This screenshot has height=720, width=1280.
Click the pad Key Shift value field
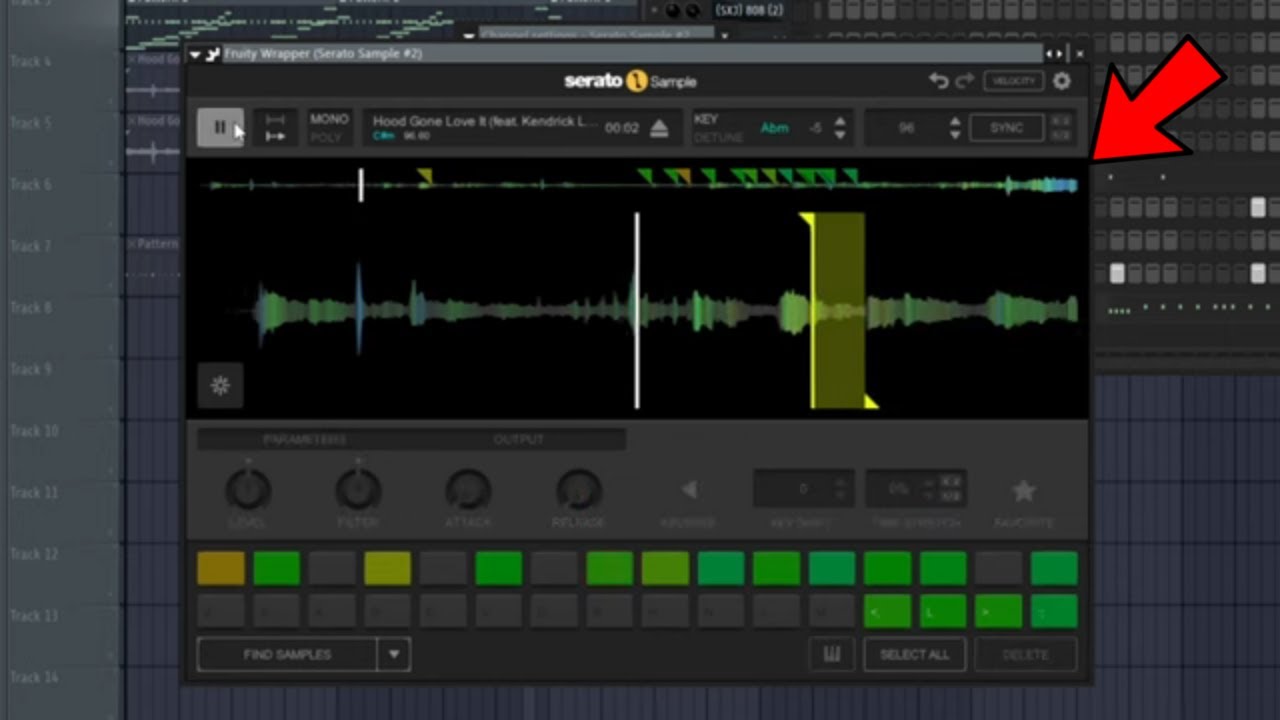click(803, 489)
